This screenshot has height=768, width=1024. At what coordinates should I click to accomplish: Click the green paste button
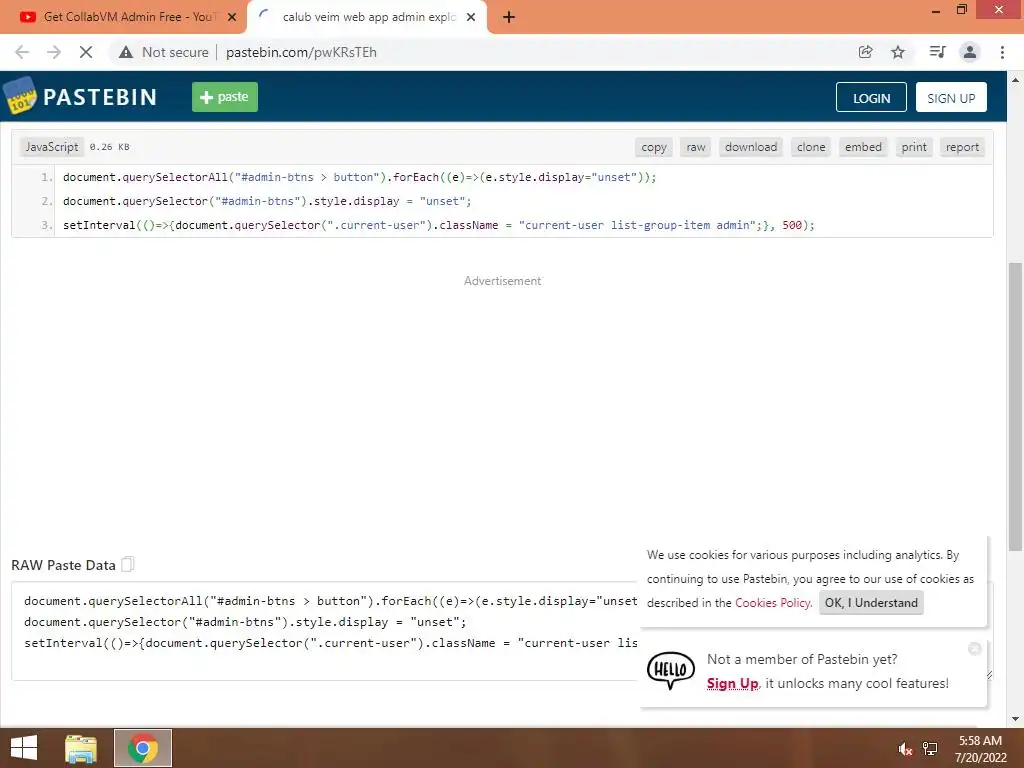[225, 97]
